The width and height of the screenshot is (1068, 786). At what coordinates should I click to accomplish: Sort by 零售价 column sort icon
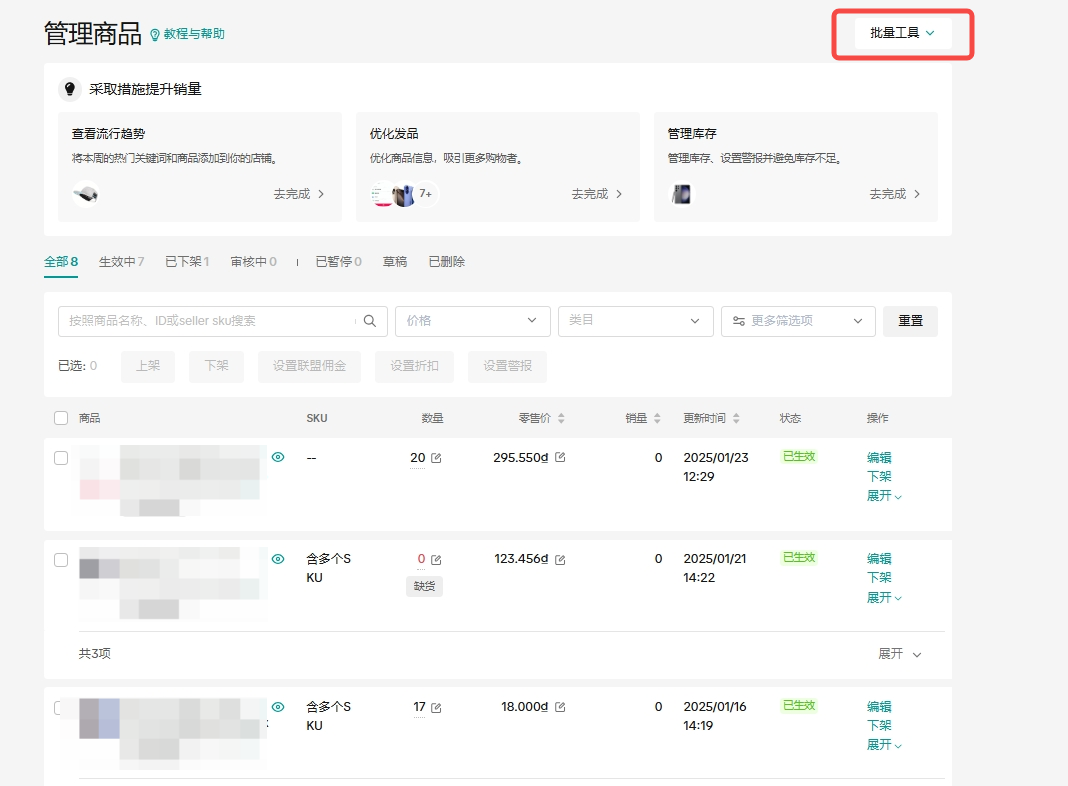(x=561, y=418)
